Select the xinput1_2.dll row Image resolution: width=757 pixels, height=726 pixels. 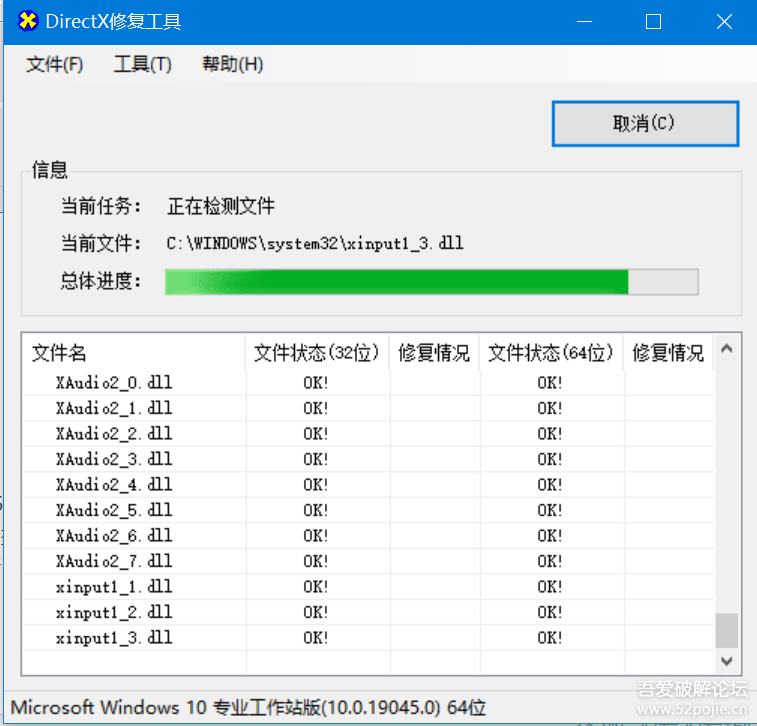(x=368, y=613)
